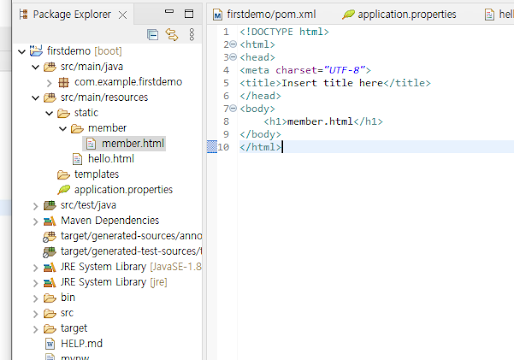The width and height of the screenshot is (514, 360).
Task: Expand the src folder at project root
Action: [x=36, y=314]
